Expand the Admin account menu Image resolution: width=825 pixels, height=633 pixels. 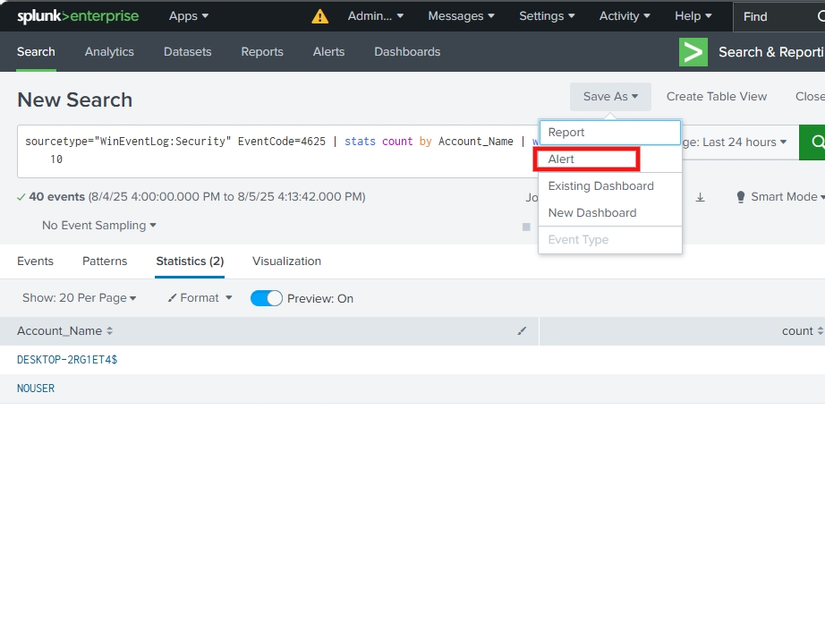click(x=375, y=16)
